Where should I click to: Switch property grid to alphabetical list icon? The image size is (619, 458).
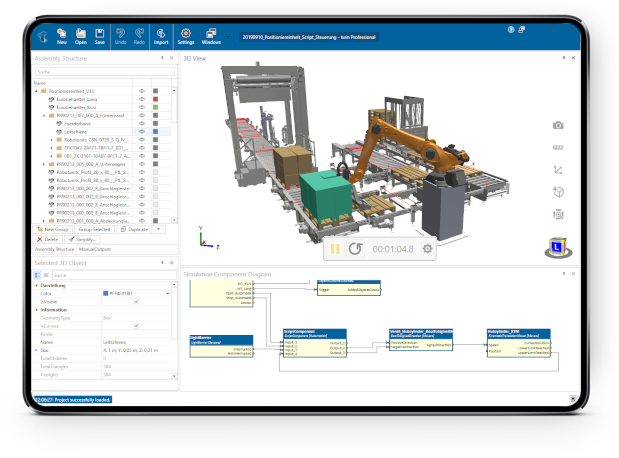pyautogui.click(x=46, y=275)
